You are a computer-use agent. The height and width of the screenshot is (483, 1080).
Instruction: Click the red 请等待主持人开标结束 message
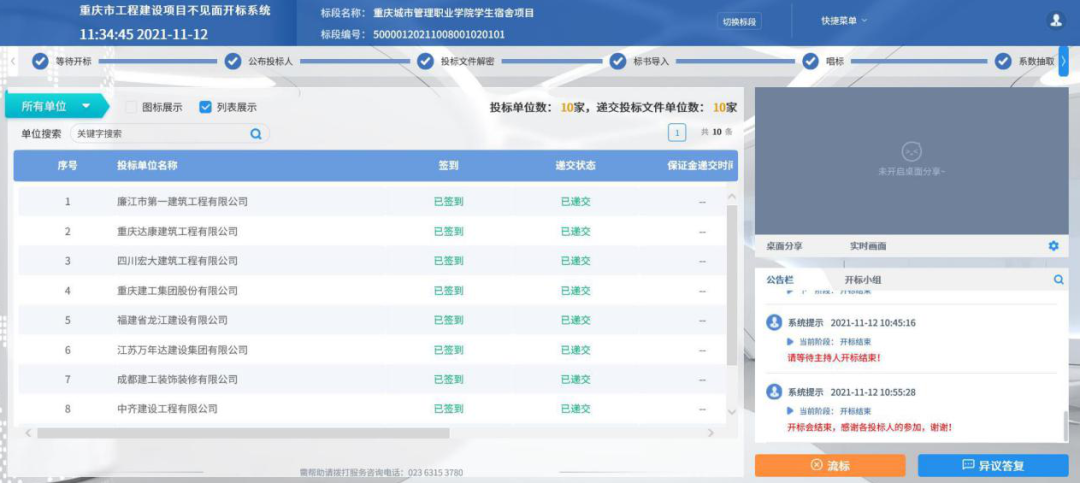coord(834,358)
